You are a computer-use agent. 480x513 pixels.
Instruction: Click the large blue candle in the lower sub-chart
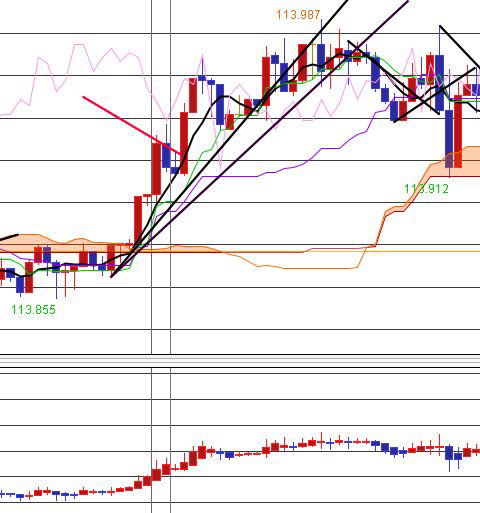449,452
